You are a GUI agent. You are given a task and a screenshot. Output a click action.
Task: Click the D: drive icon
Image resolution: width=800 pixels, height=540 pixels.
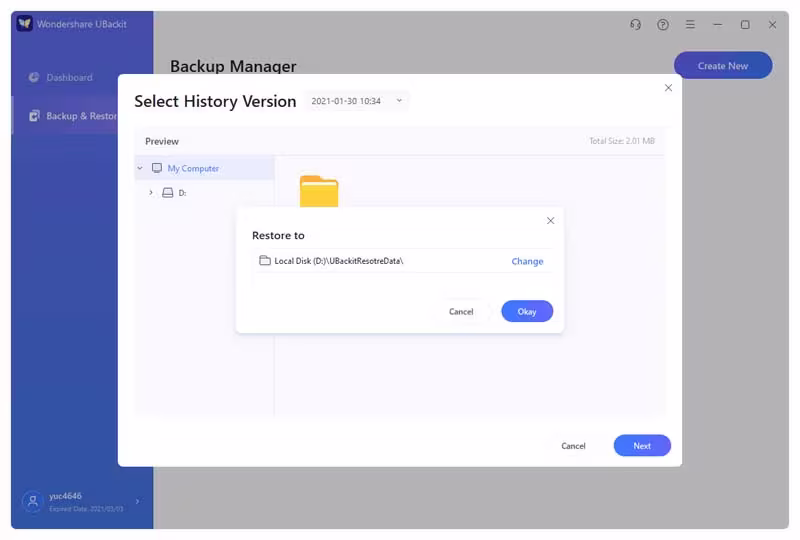point(167,192)
